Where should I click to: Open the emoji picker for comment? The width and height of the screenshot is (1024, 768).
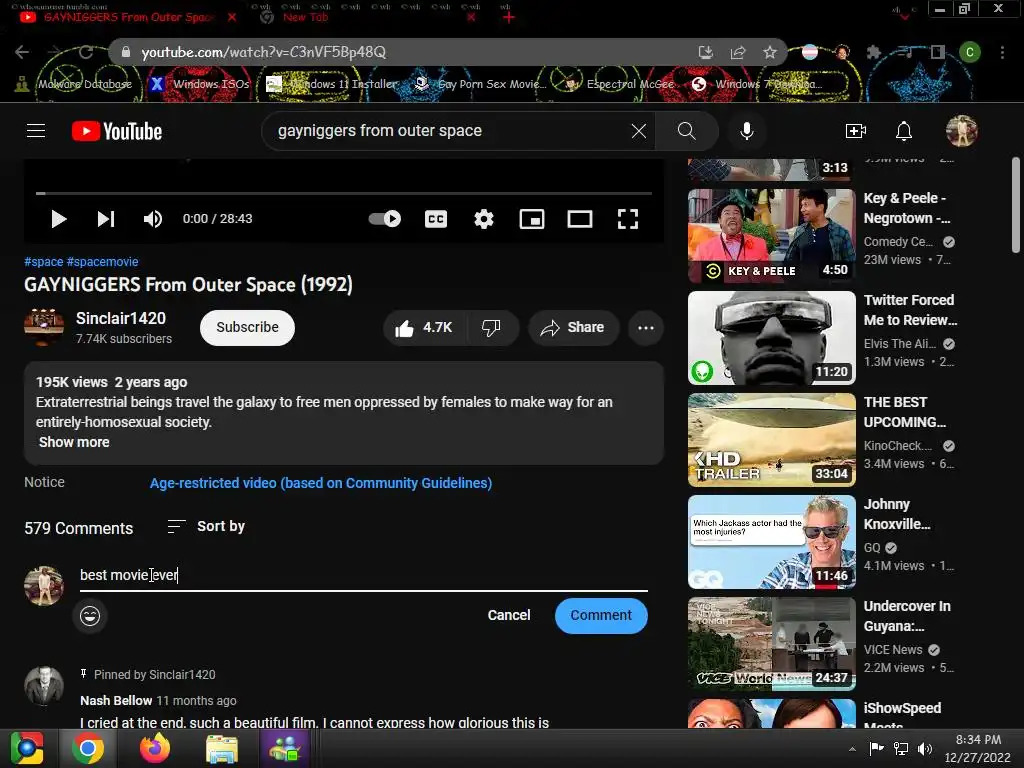click(90, 616)
